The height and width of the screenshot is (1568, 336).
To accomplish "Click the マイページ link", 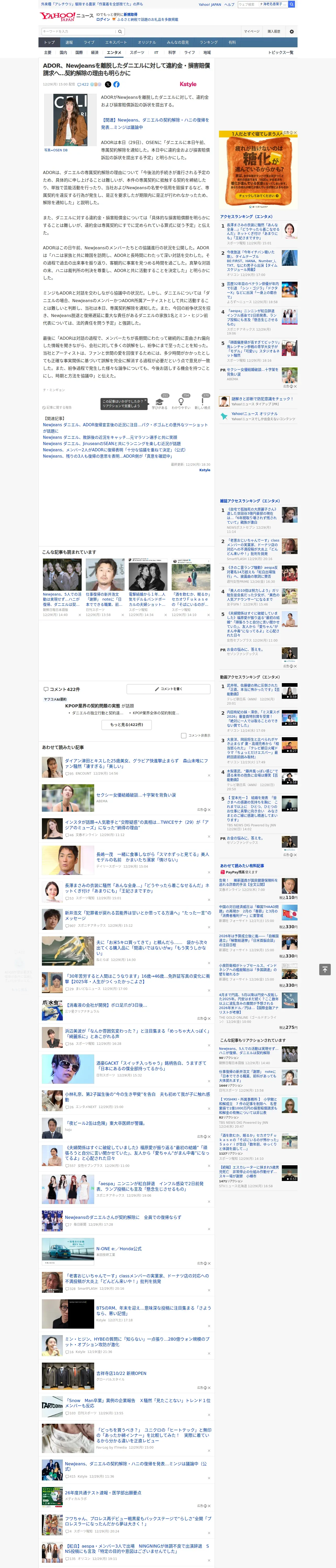I will (251, 32).
